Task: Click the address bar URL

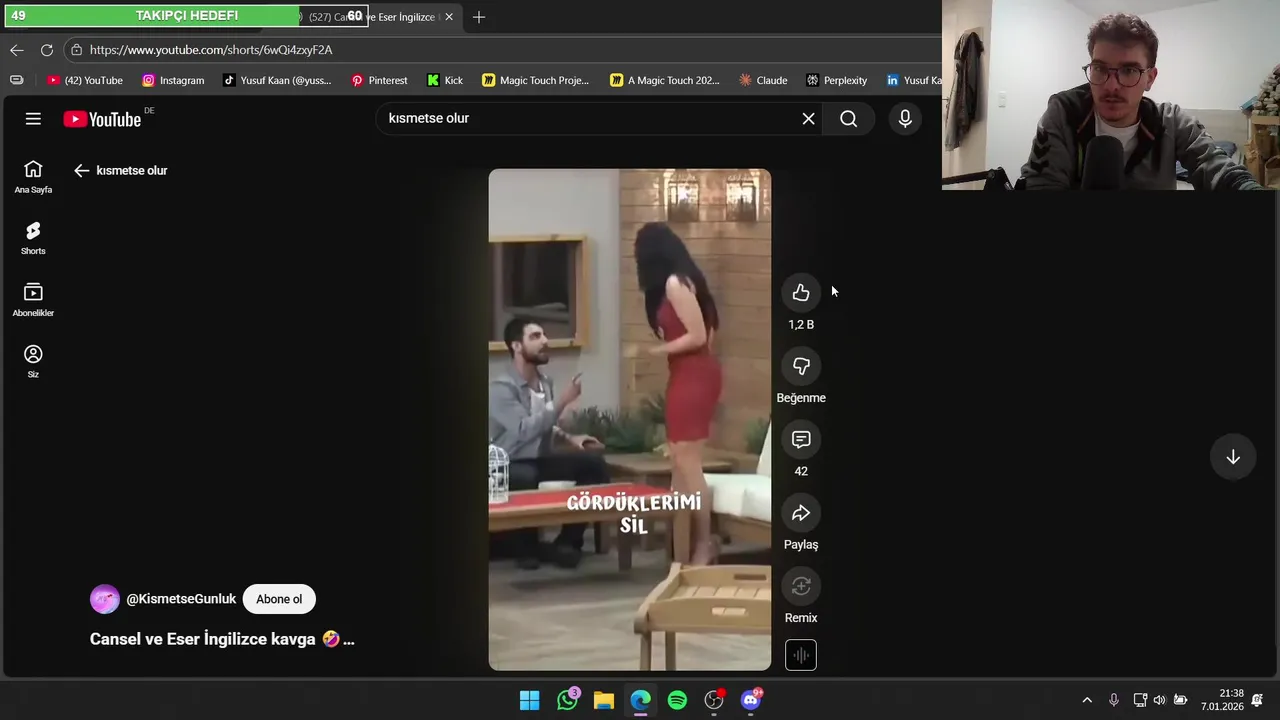Action: click(211, 50)
